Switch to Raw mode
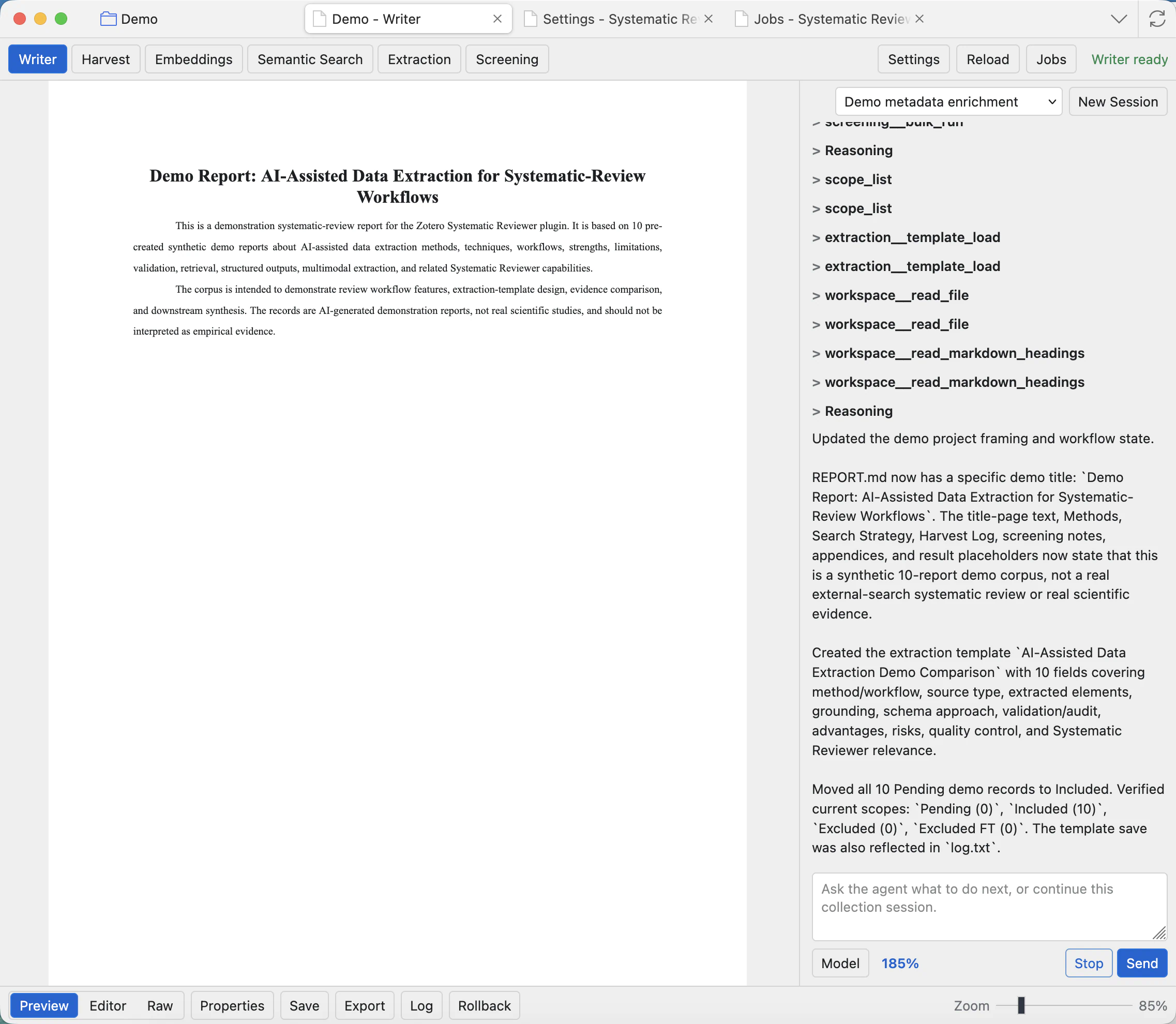 (160, 1006)
